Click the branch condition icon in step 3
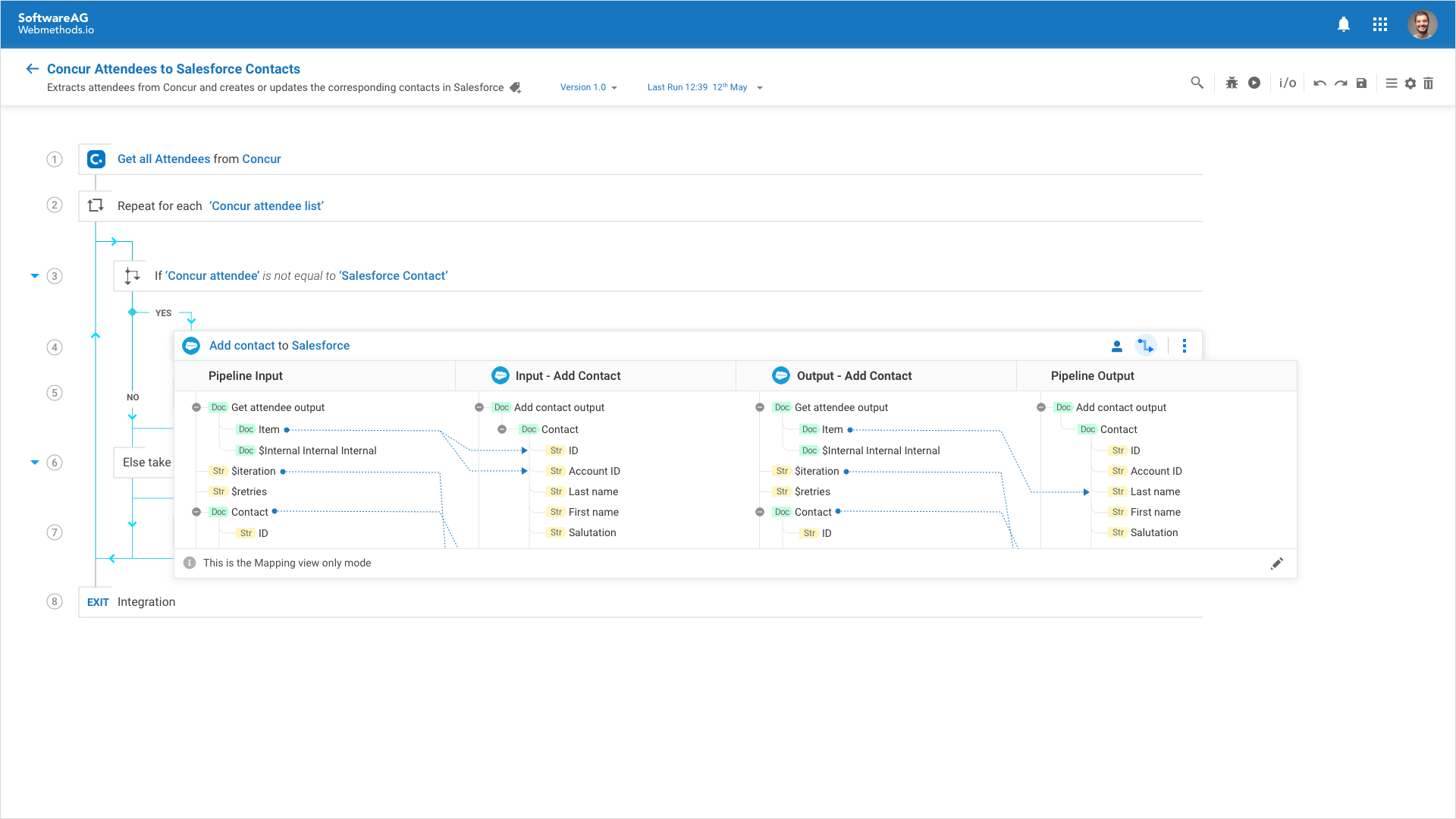Image resolution: width=1456 pixels, height=819 pixels. click(133, 276)
